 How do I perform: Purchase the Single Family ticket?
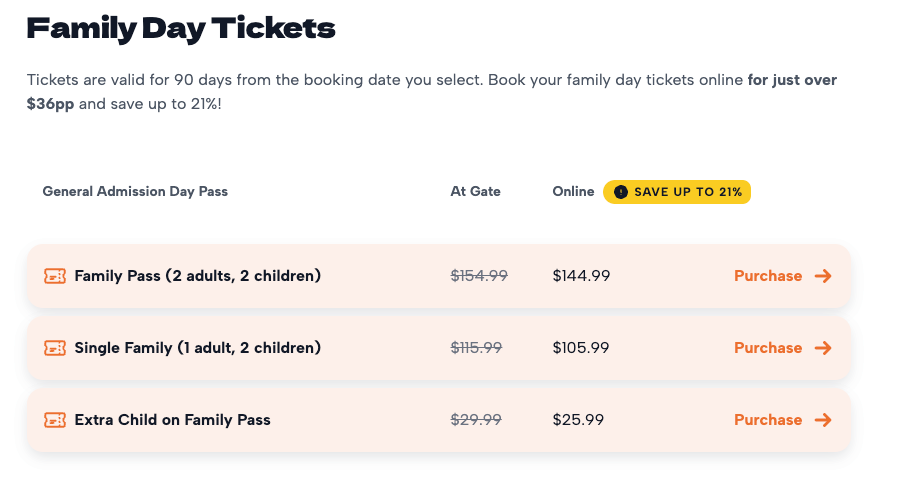point(768,348)
